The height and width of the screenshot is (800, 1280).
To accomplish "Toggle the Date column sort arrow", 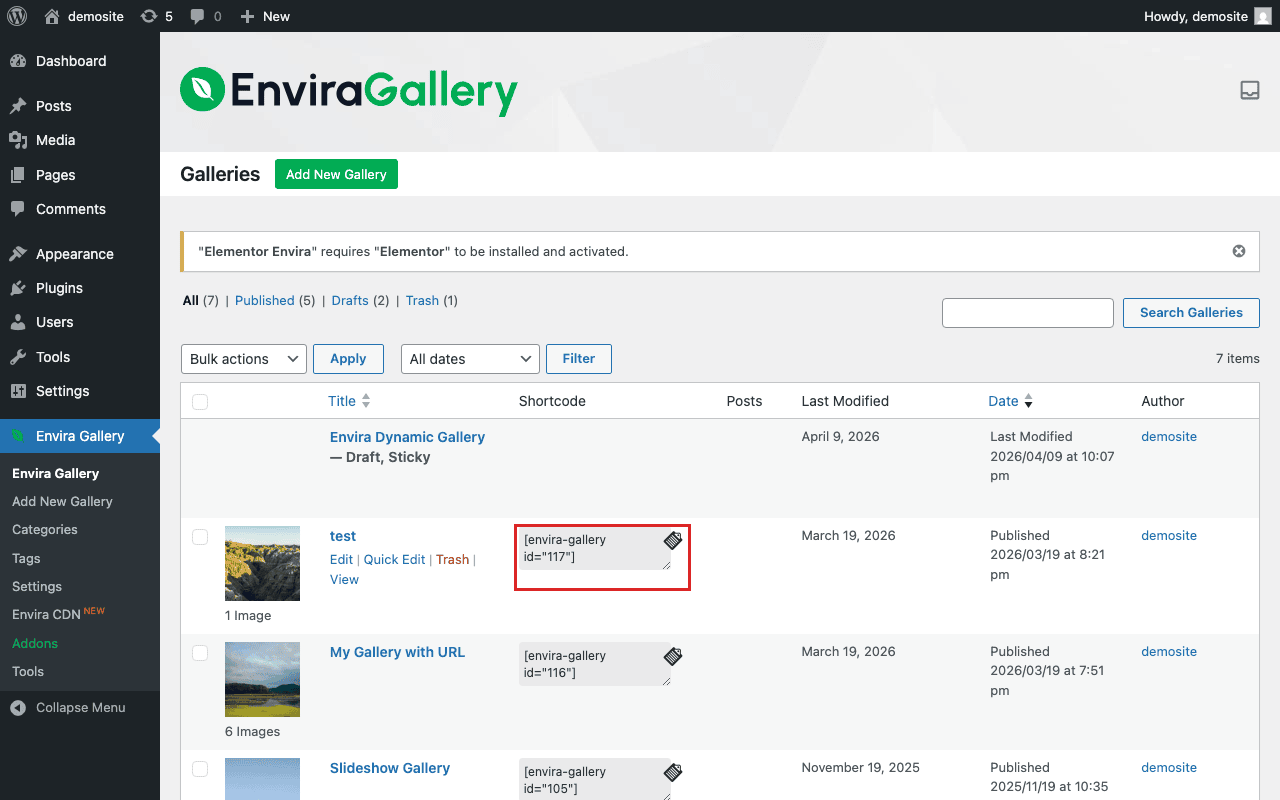I will (1028, 401).
